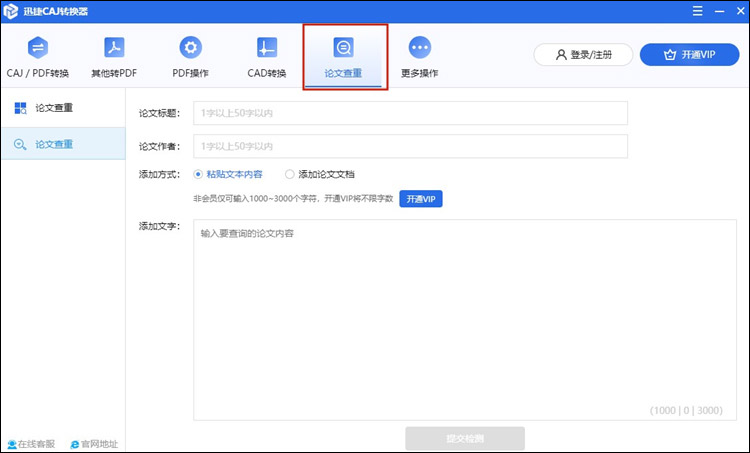
Task: Open the 其他转PDF tool
Action: (114, 56)
